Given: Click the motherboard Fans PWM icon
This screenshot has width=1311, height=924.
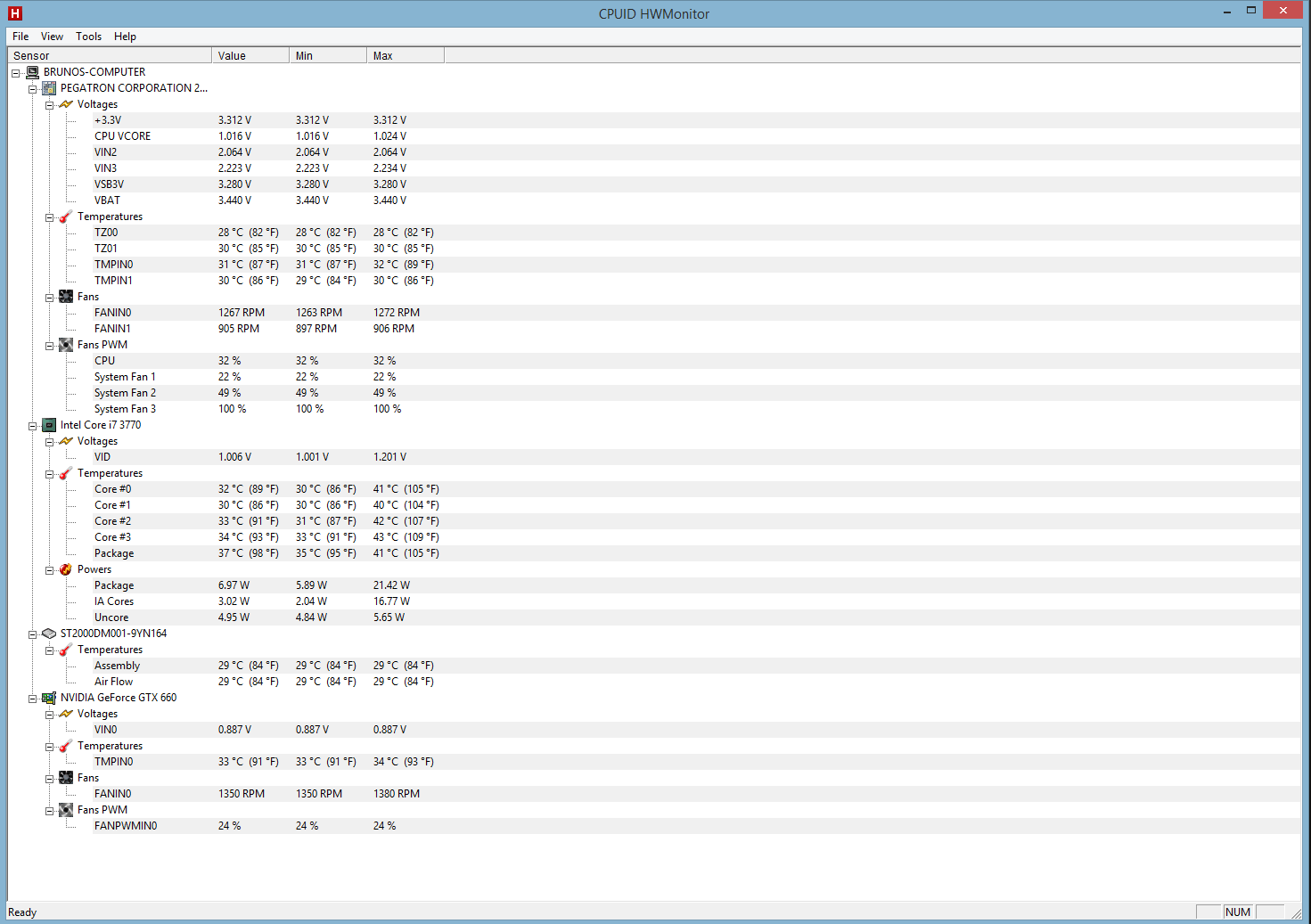Looking at the screenshot, I should [66, 345].
